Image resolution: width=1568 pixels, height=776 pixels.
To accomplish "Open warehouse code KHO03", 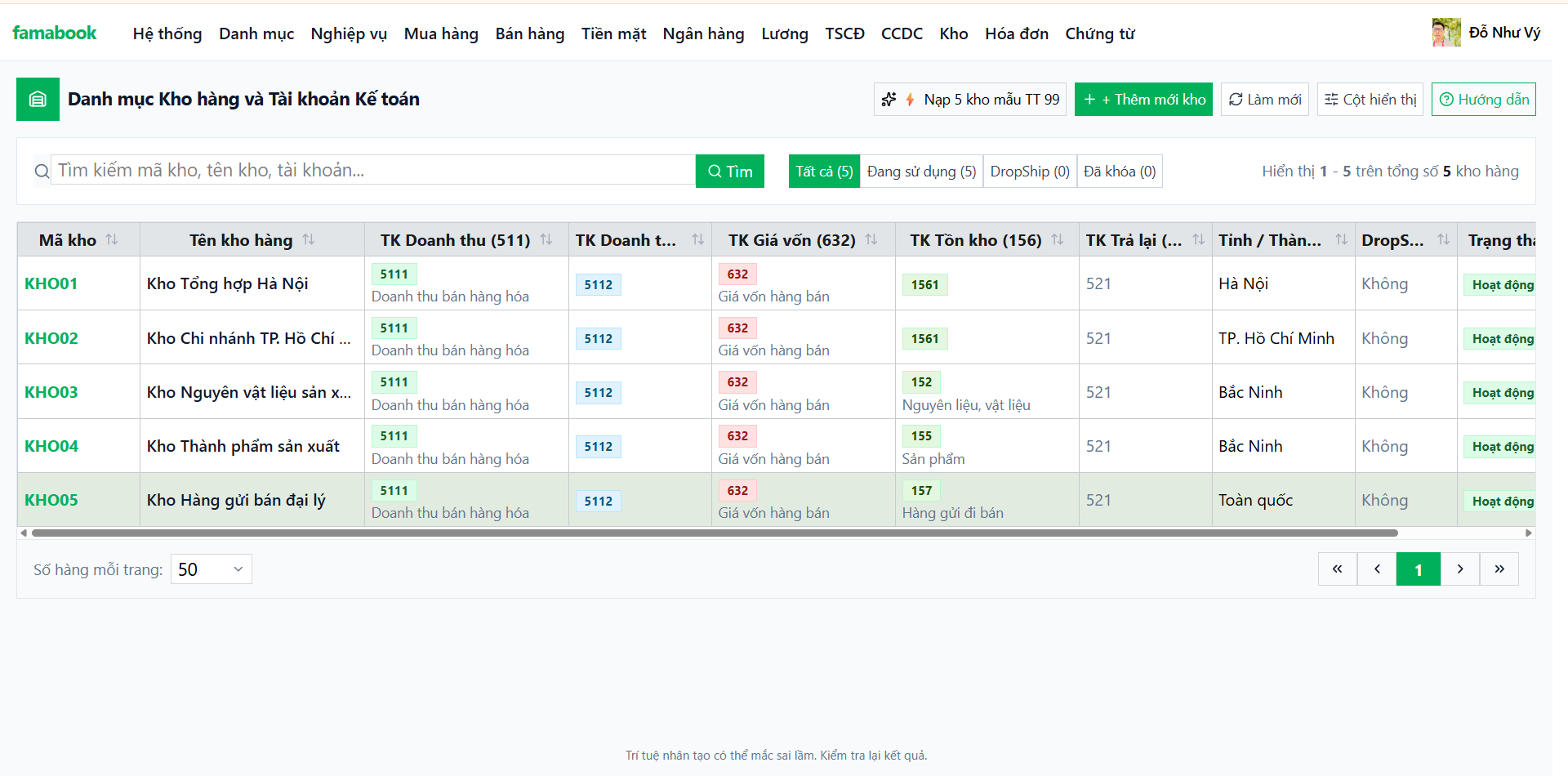I will pyautogui.click(x=51, y=392).
